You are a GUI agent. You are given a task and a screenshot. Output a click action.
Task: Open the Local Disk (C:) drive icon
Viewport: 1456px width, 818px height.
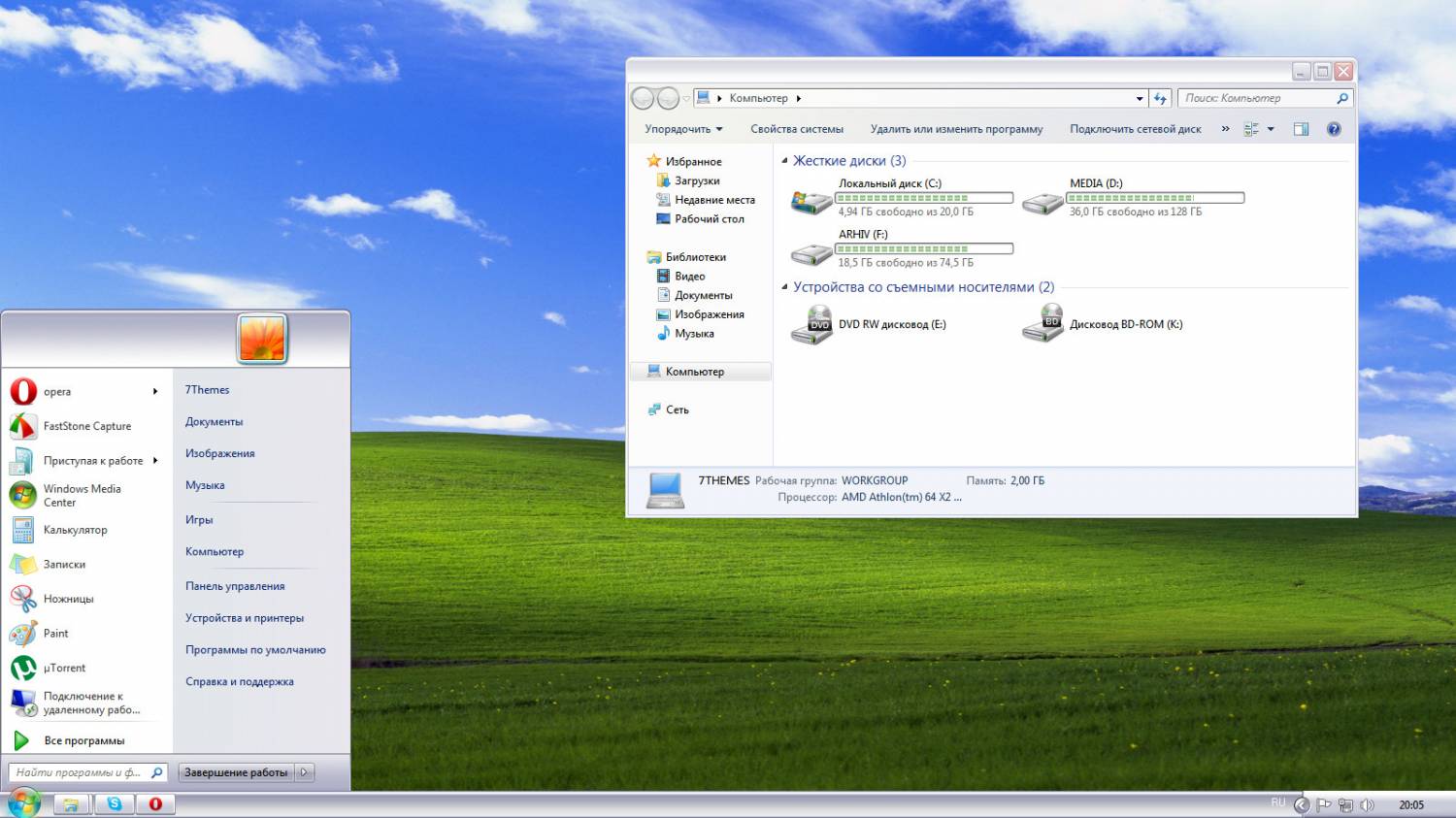tap(811, 202)
